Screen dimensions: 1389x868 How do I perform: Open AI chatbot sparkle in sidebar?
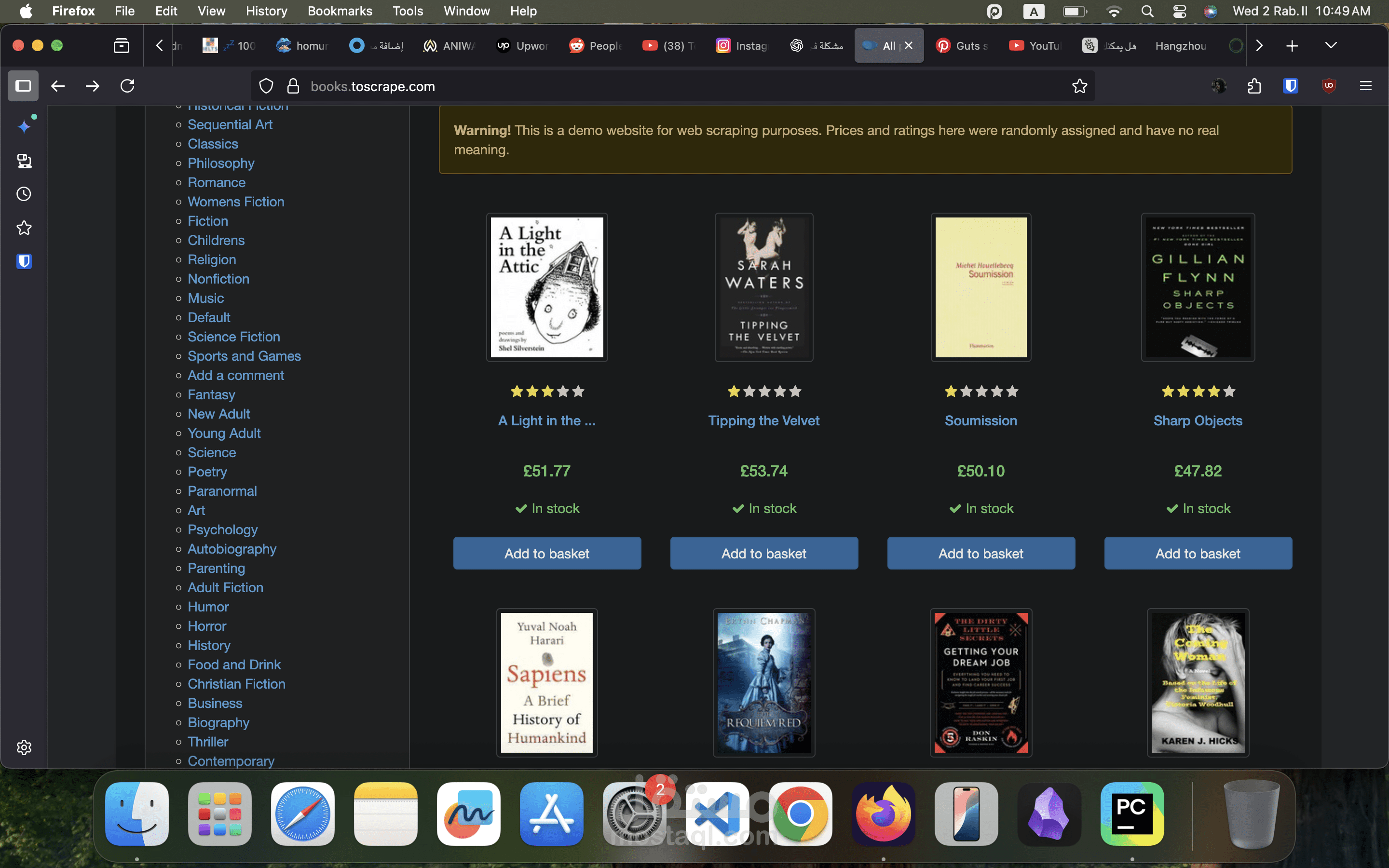pos(24,126)
